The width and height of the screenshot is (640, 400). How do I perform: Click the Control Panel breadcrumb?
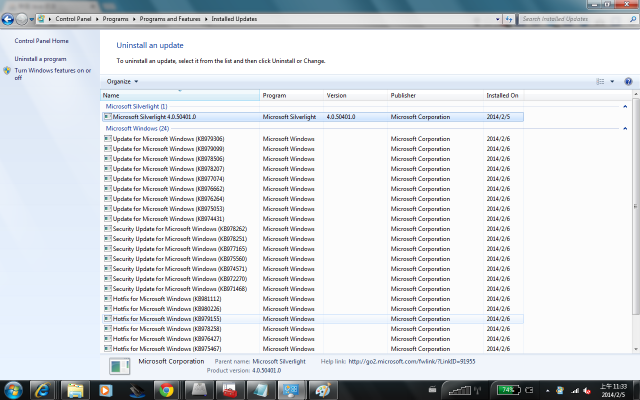[73, 19]
